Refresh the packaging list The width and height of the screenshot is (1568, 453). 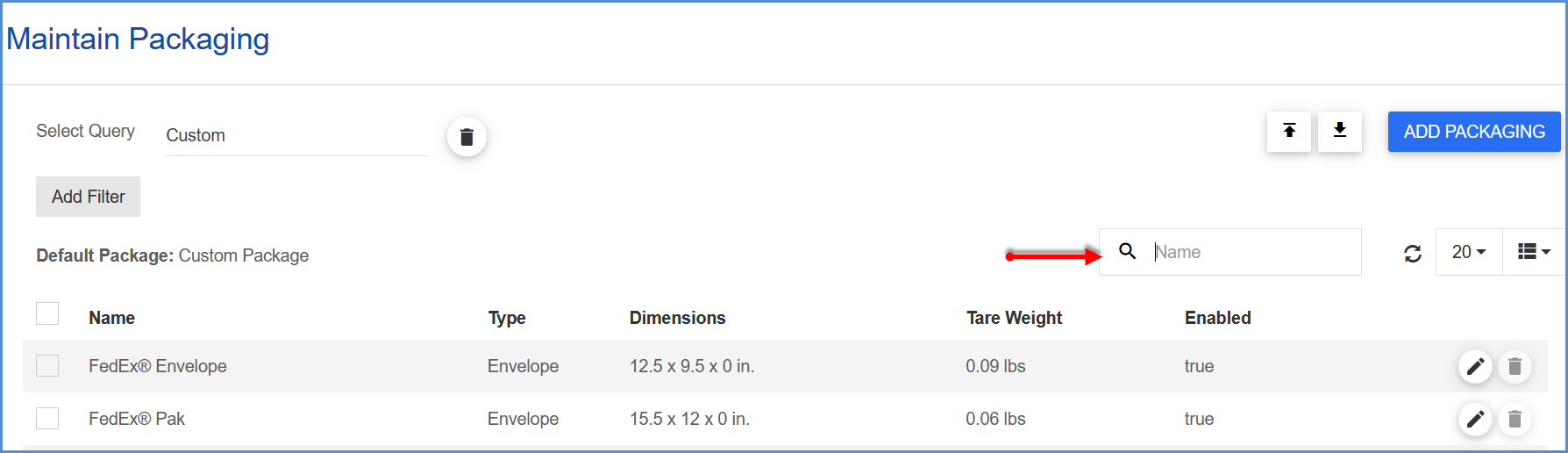click(1412, 254)
